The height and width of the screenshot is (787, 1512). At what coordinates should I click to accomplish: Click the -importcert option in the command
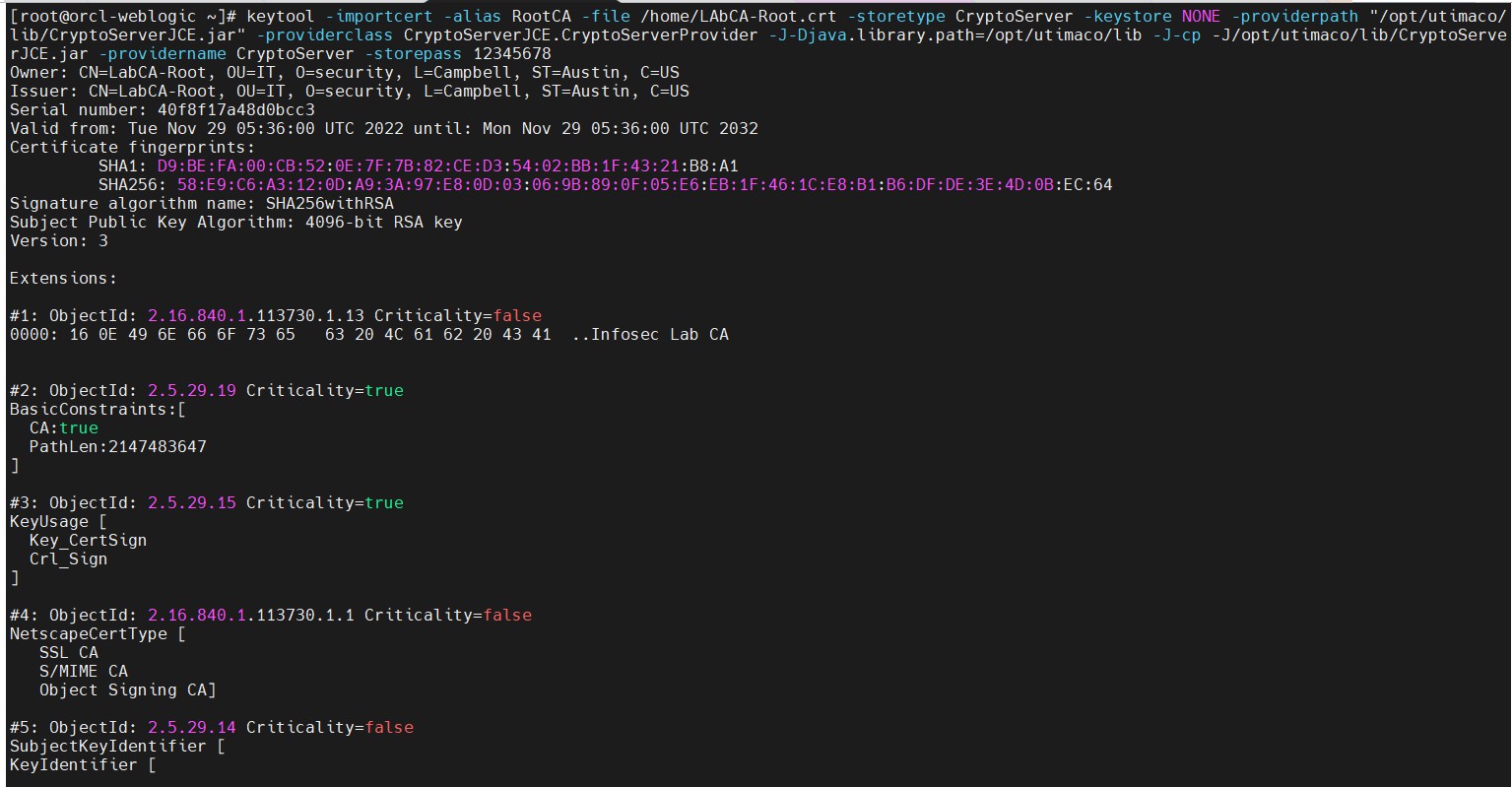(379, 17)
